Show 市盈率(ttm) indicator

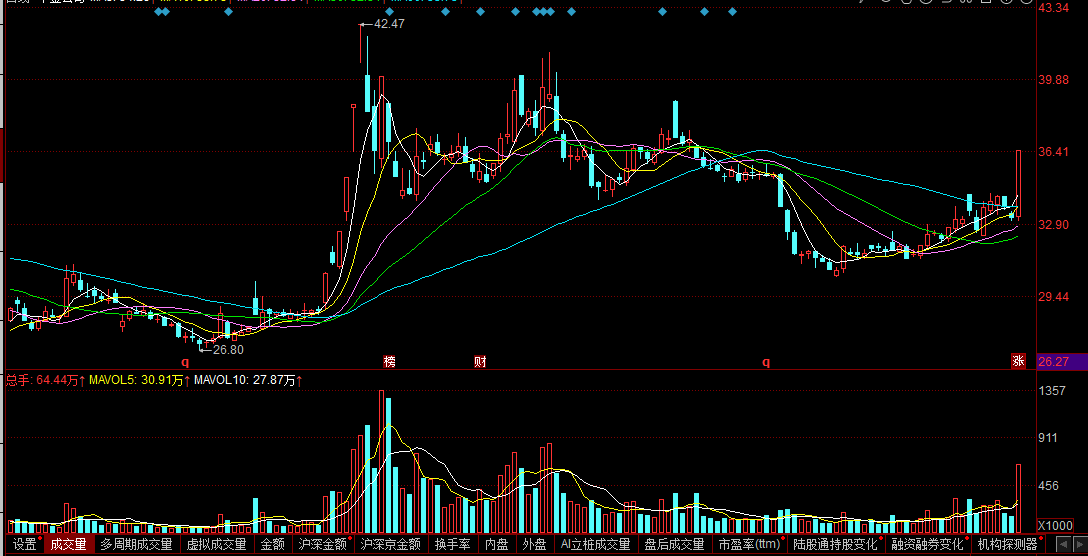(749, 544)
